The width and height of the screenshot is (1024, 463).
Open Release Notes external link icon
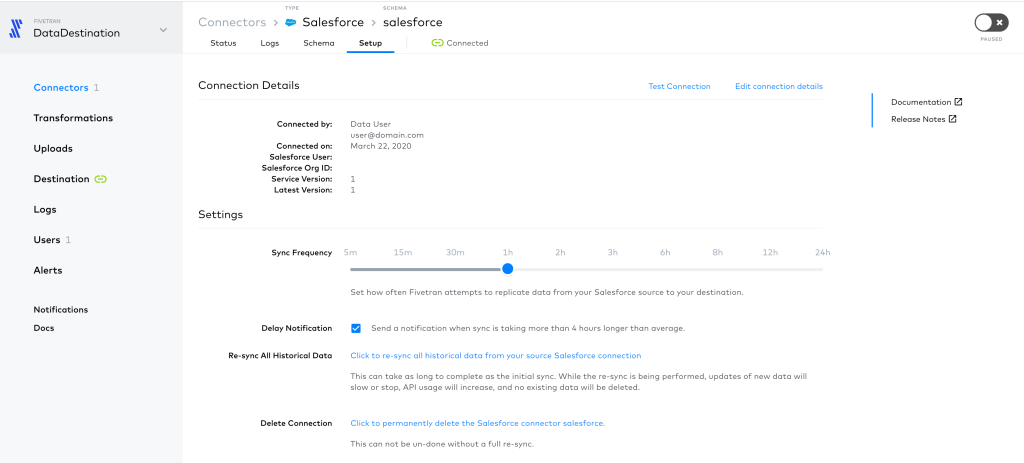[953, 119]
